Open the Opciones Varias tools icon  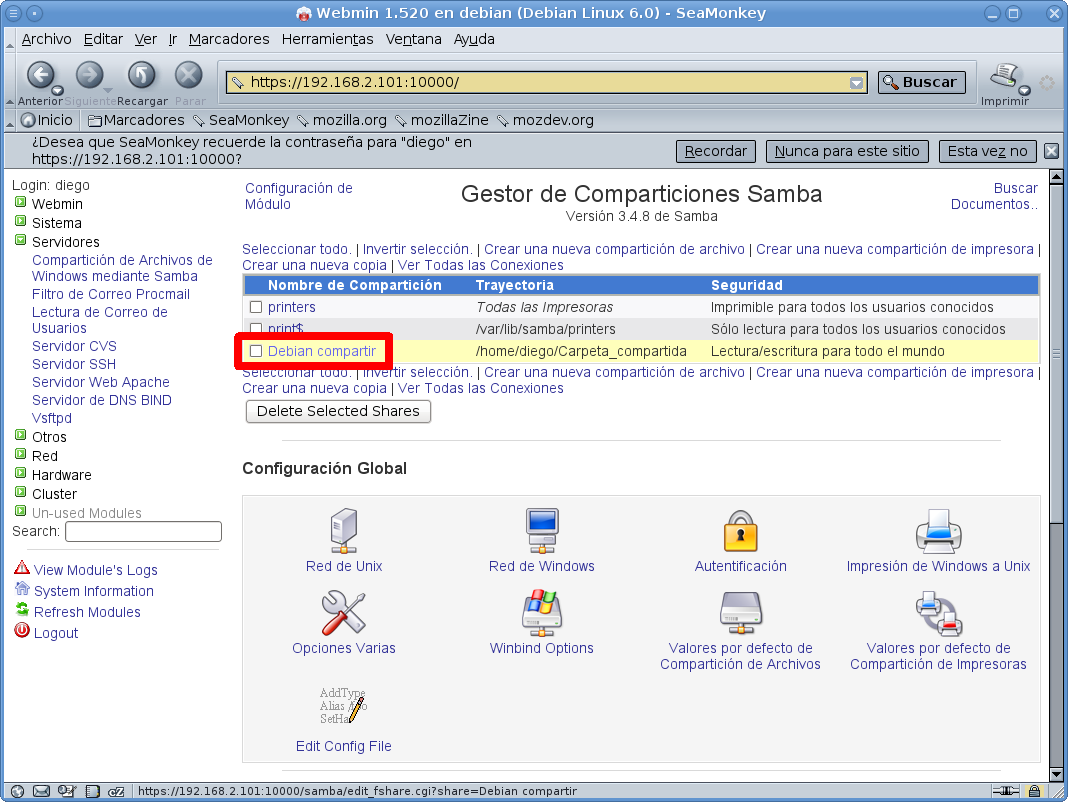343,613
